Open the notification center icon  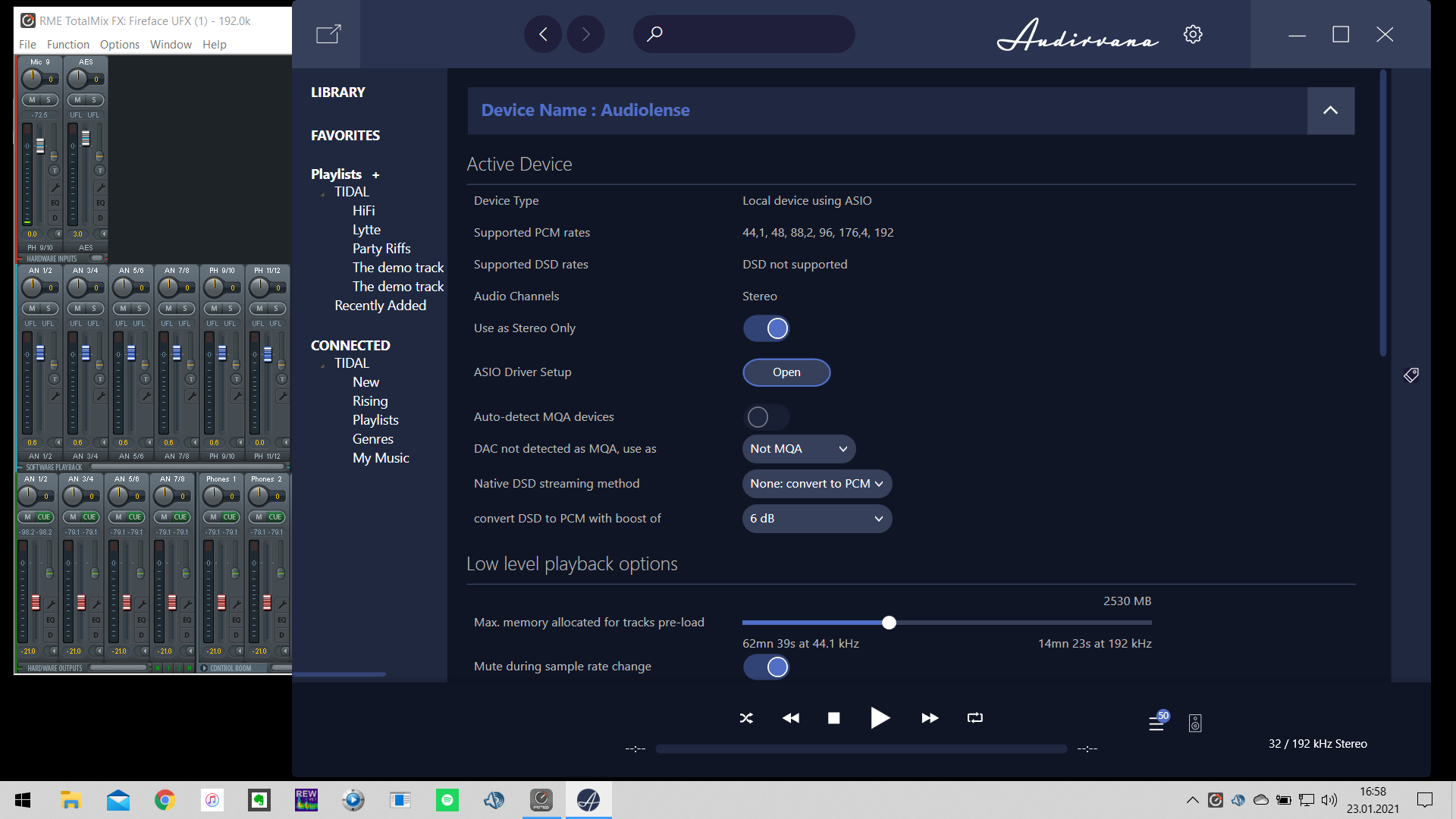(x=1425, y=800)
